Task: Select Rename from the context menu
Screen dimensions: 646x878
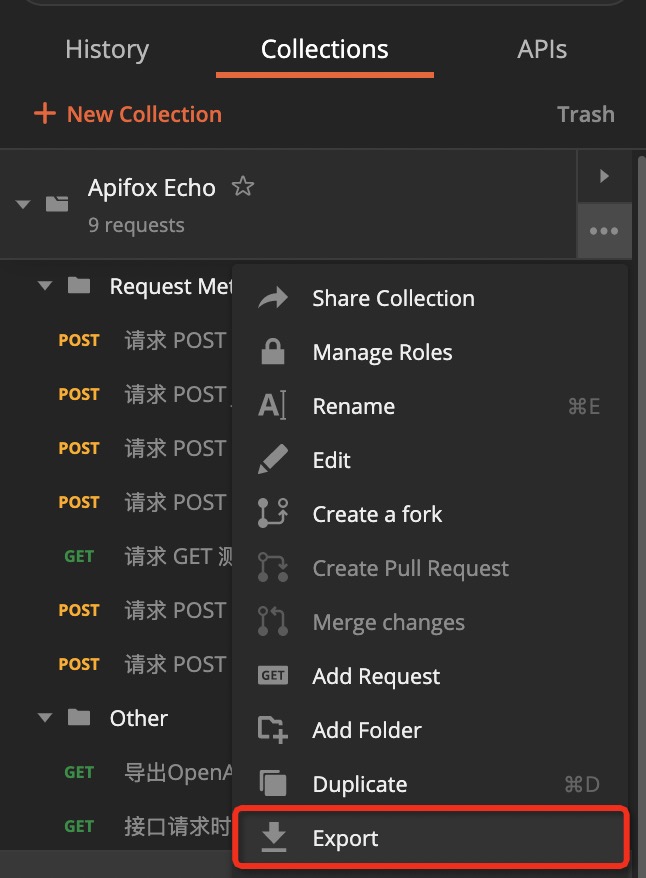Action: 353,406
